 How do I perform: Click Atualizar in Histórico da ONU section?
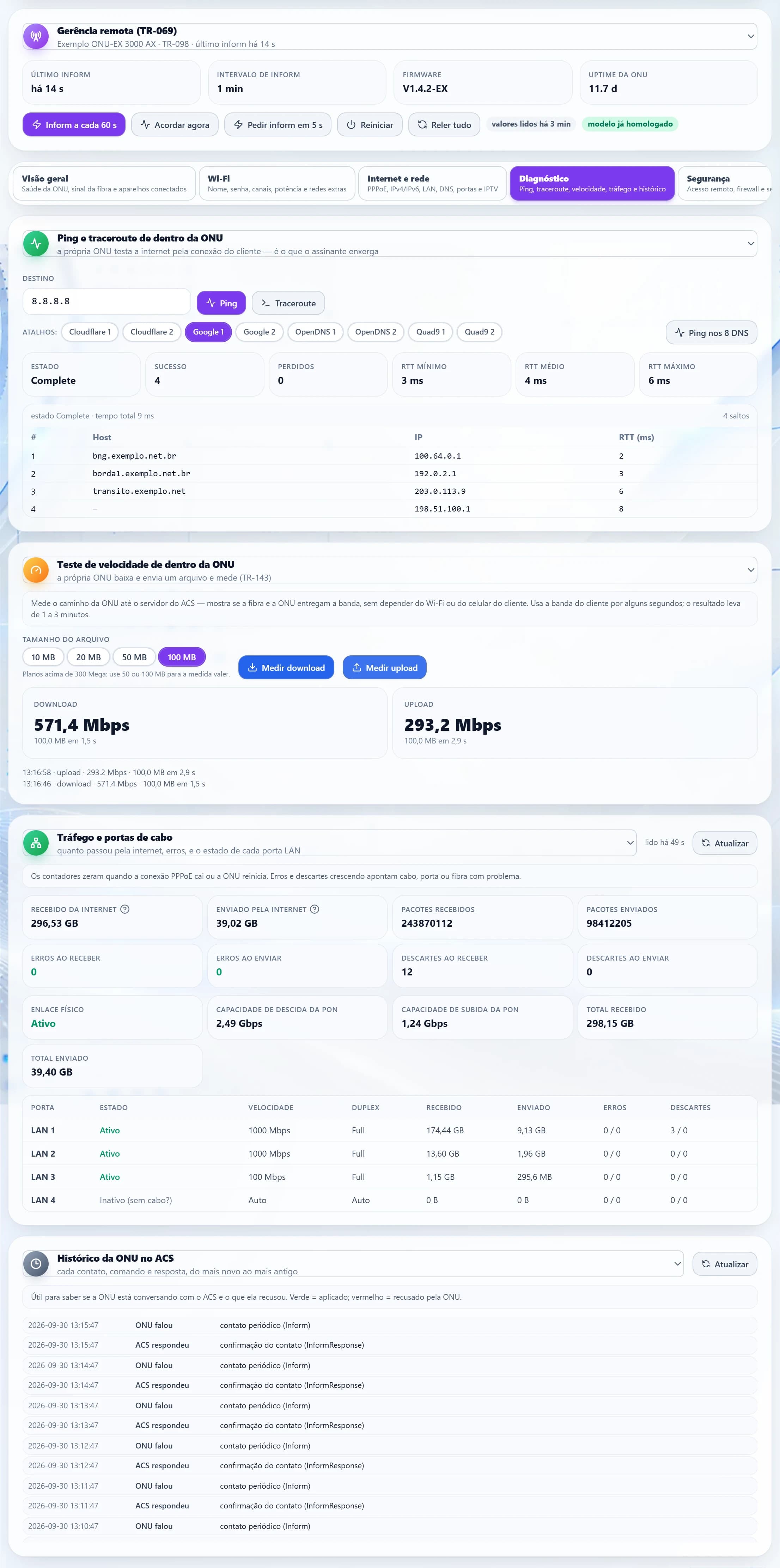725,1264
